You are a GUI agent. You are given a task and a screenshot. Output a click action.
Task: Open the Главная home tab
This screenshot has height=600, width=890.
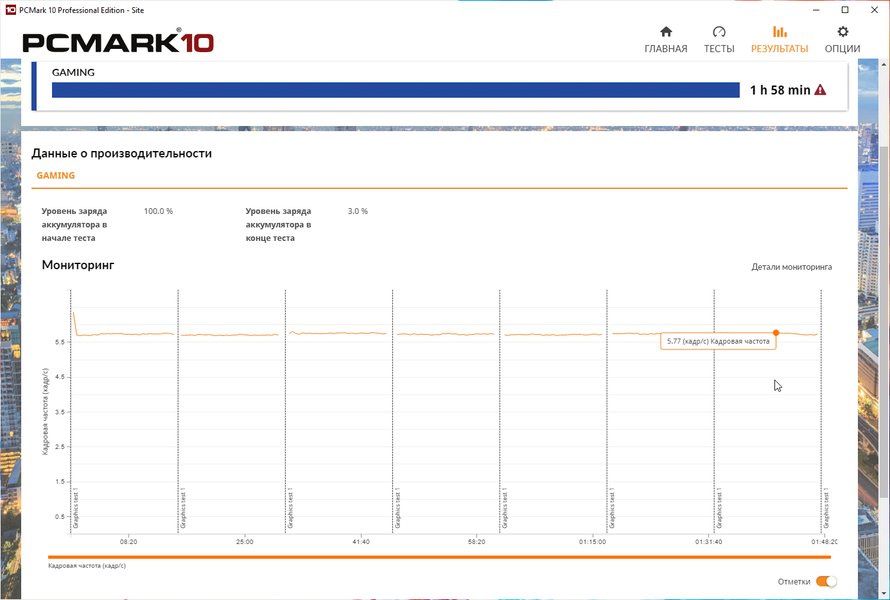pyautogui.click(x=666, y=40)
